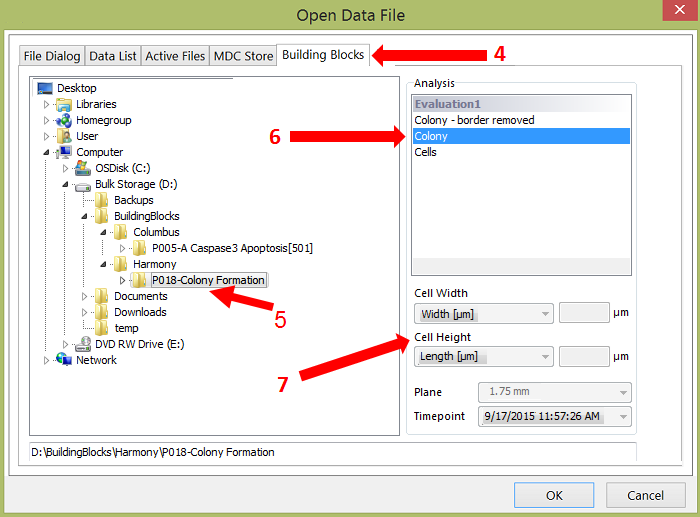The height and width of the screenshot is (517, 700).
Task: Click the DVD RW Drive (E:) icon
Action: tap(84, 344)
